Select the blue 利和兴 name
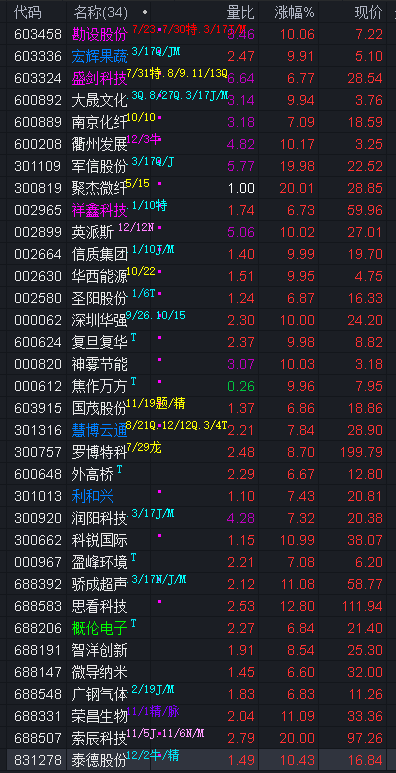396x773 pixels. (93, 495)
